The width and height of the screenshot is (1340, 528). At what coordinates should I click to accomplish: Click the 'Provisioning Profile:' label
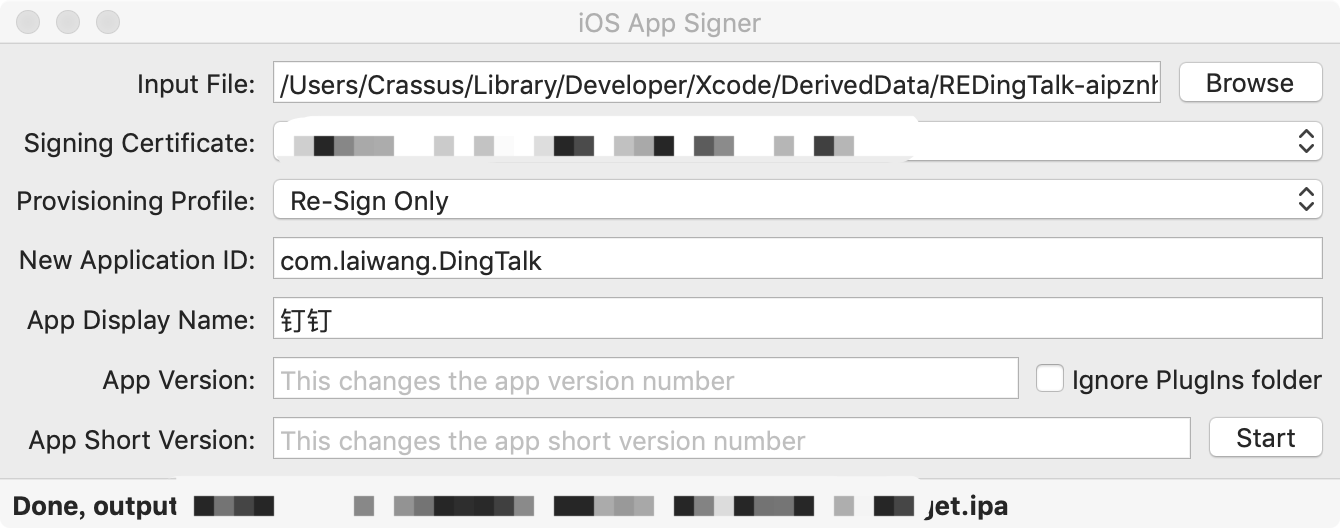click(x=136, y=201)
